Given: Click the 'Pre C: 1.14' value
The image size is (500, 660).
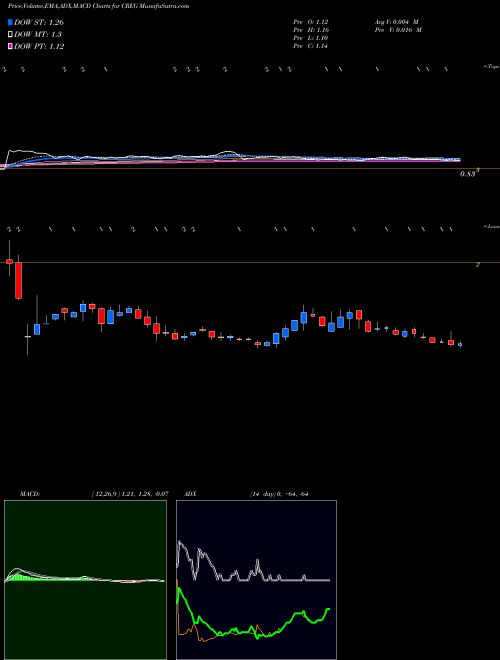Looking at the screenshot, I should pyautogui.click(x=313, y=46).
